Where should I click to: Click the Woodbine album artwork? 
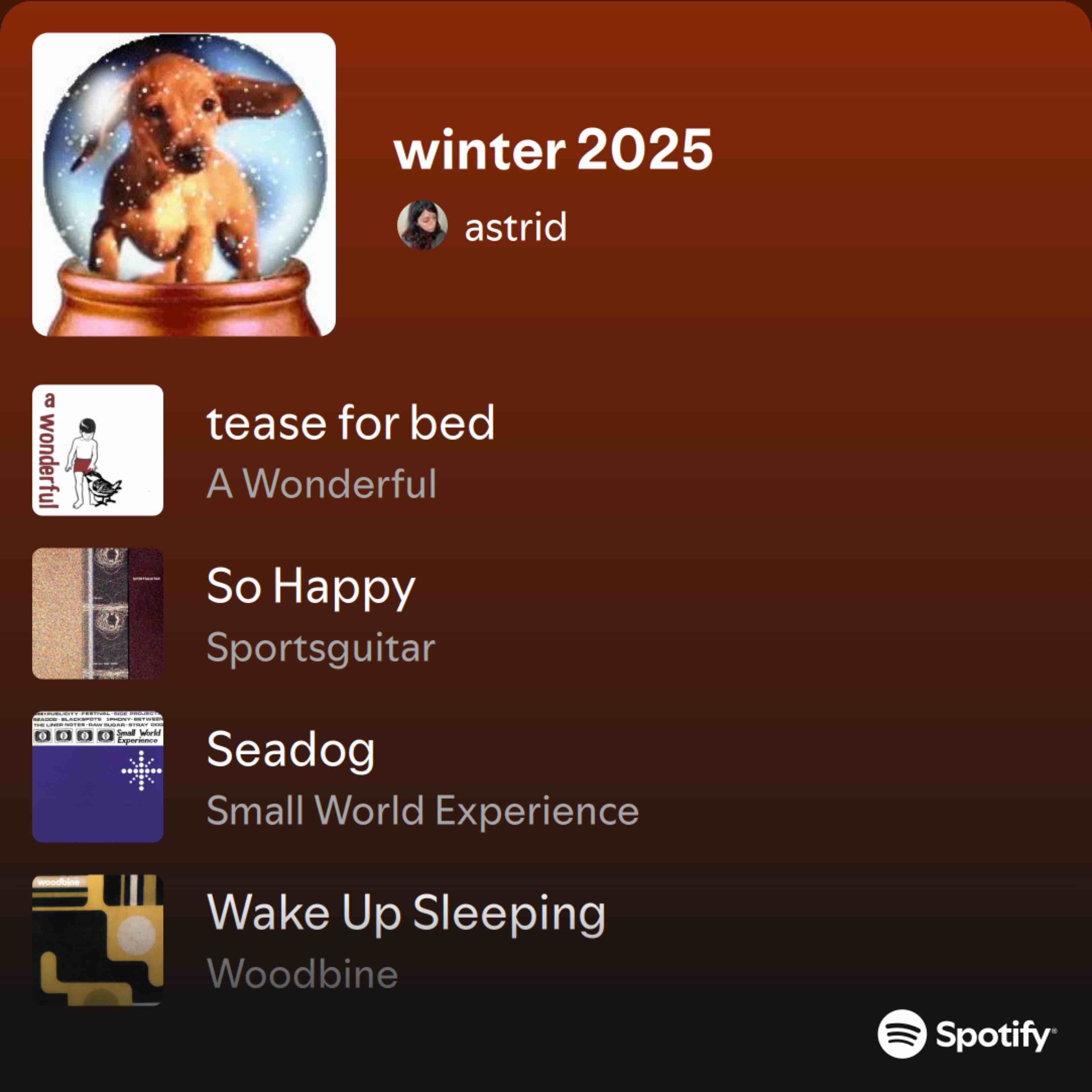click(x=98, y=940)
